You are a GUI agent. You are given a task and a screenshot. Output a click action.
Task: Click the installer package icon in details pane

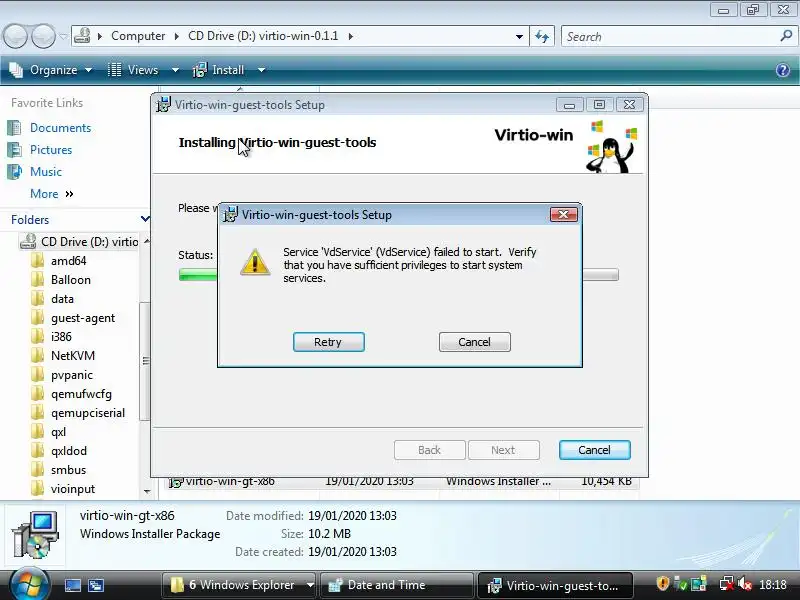click(x=35, y=535)
